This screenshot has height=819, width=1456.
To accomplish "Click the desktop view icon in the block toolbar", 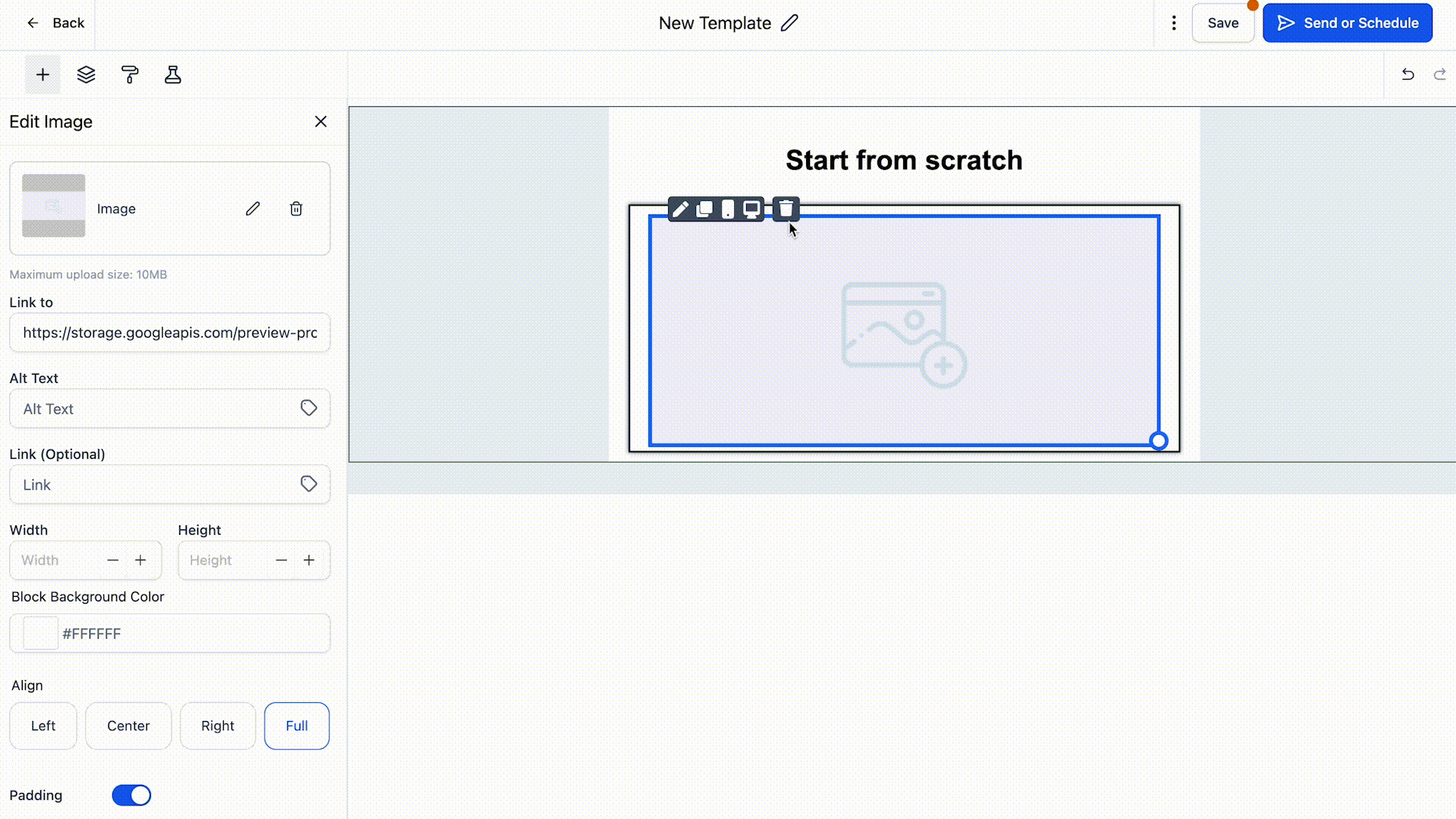I will (x=752, y=209).
